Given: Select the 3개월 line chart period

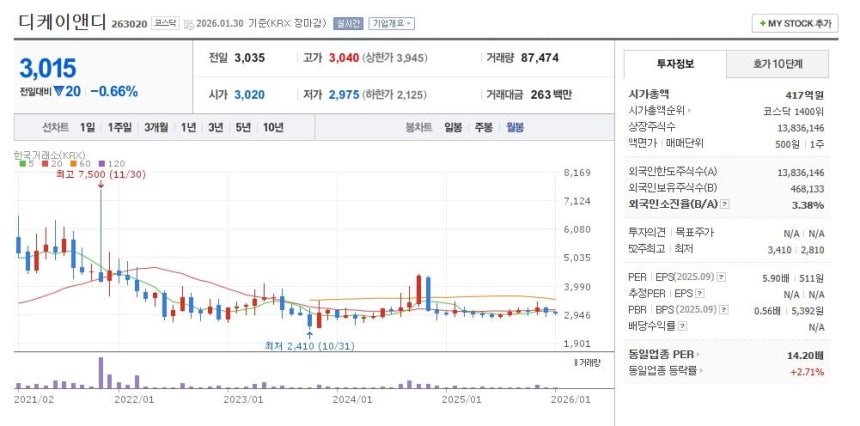Looking at the screenshot, I should [x=156, y=128].
